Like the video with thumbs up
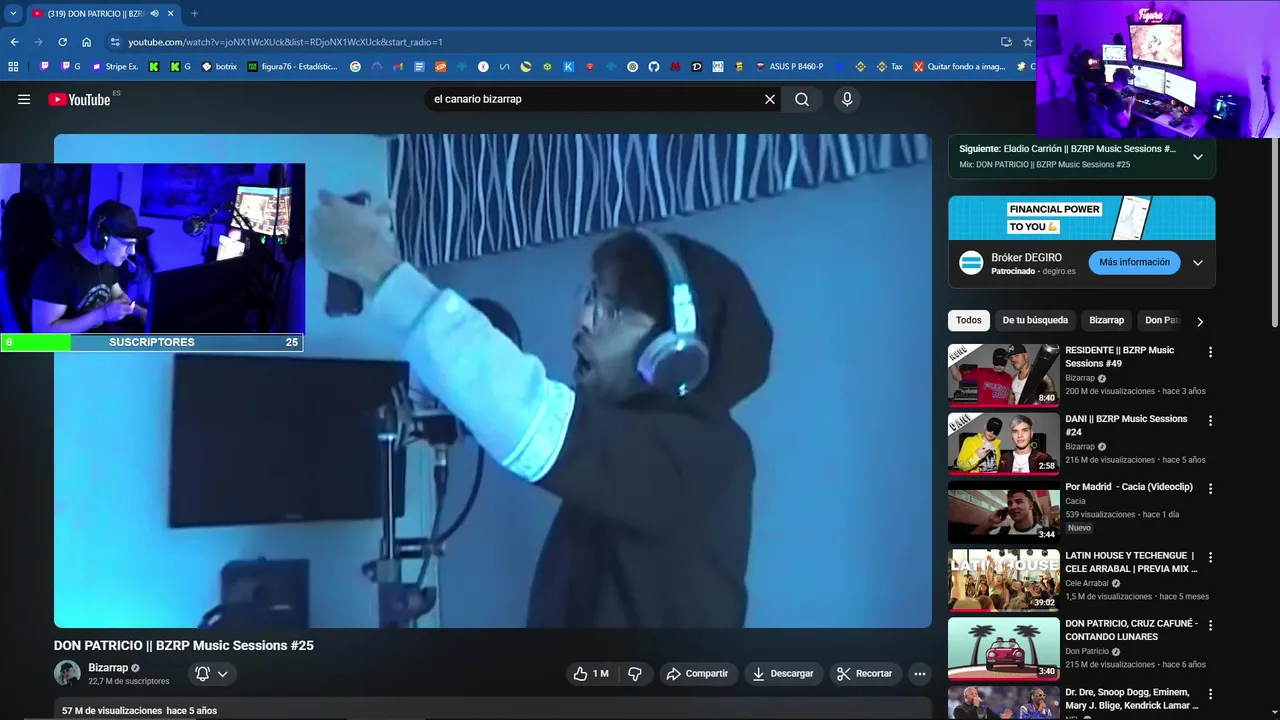This screenshot has height=720, width=1280. coord(591,674)
